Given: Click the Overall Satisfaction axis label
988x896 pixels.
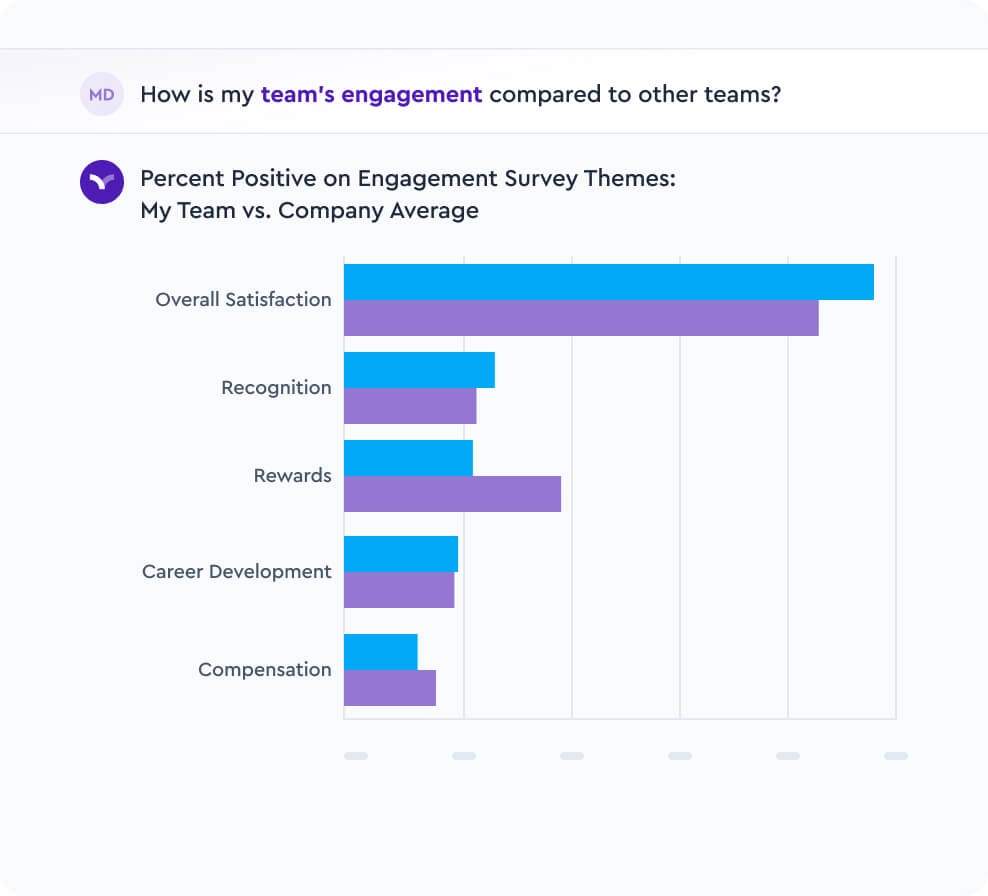Looking at the screenshot, I should [243, 299].
